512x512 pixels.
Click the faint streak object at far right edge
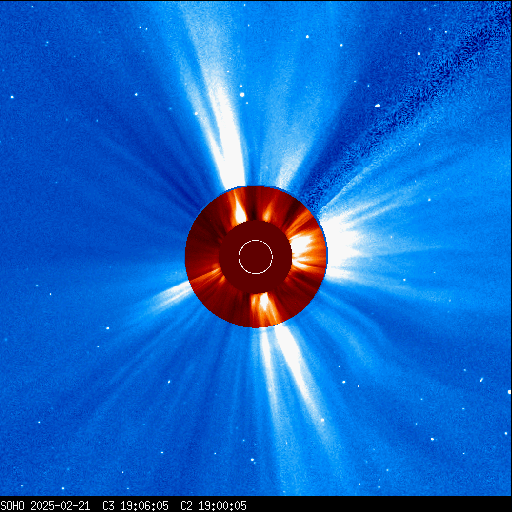(481, 380)
